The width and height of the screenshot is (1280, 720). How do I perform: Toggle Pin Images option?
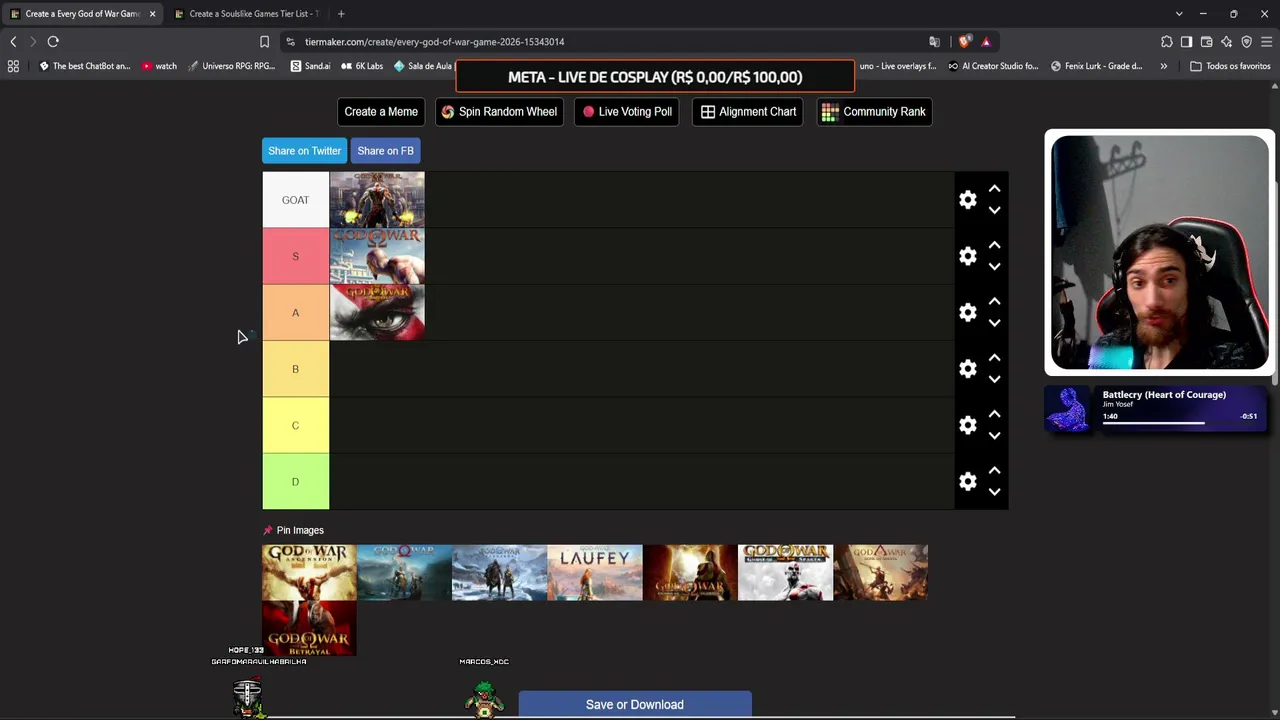pos(293,530)
